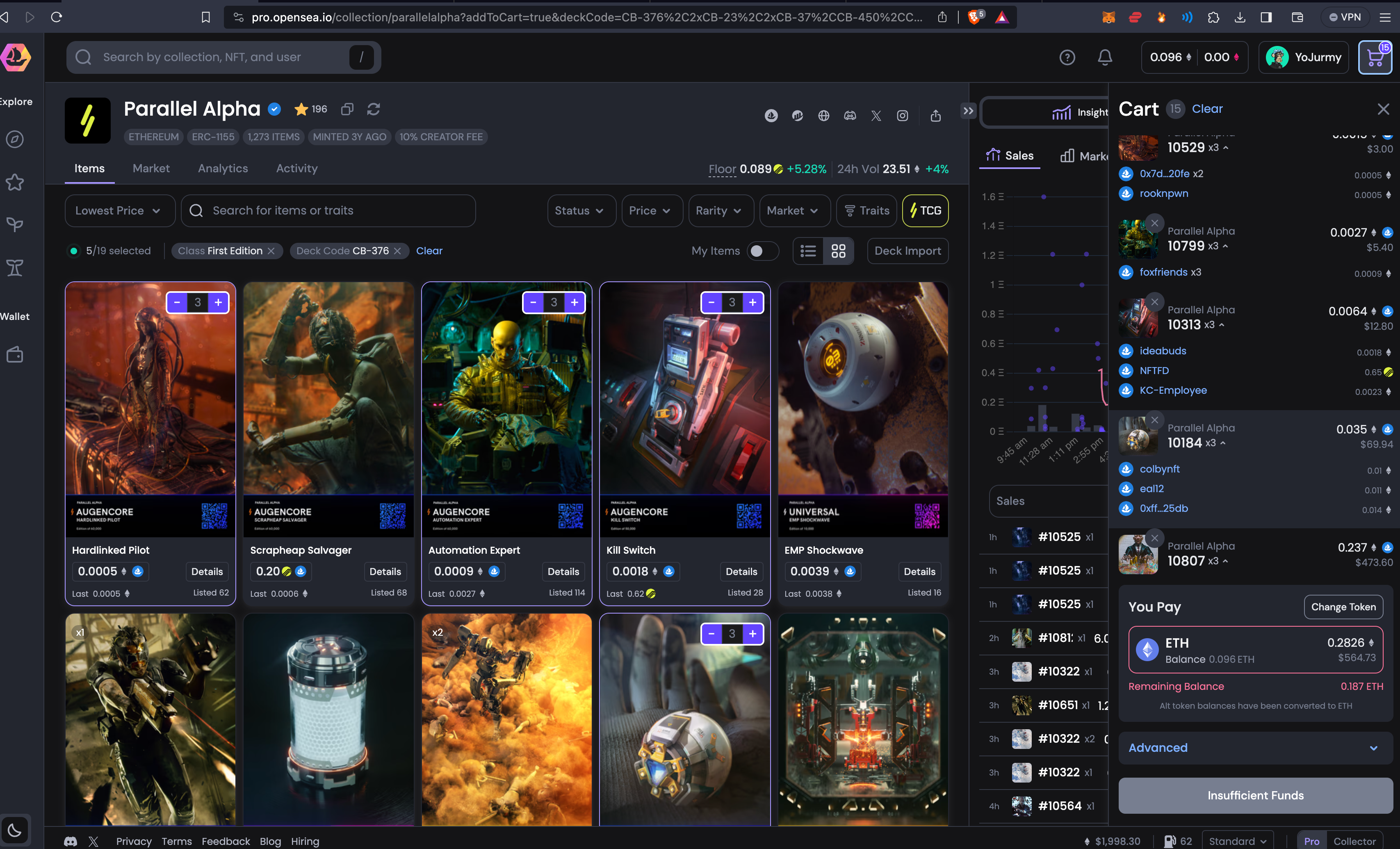The width and height of the screenshot is (1400, 849).
Task: Open collection X profile icon
Action: (x=876, y=116)
